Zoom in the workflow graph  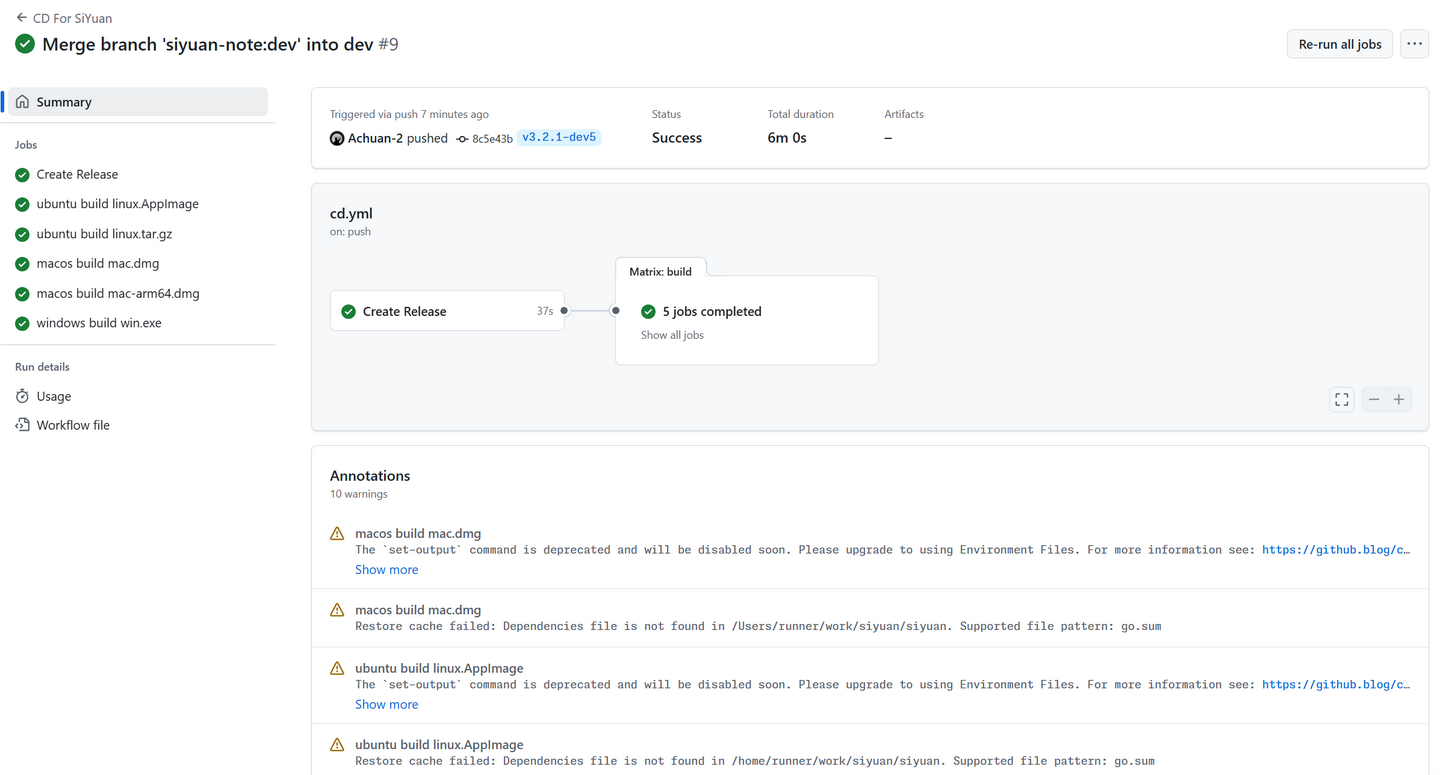coord(1399,399)
